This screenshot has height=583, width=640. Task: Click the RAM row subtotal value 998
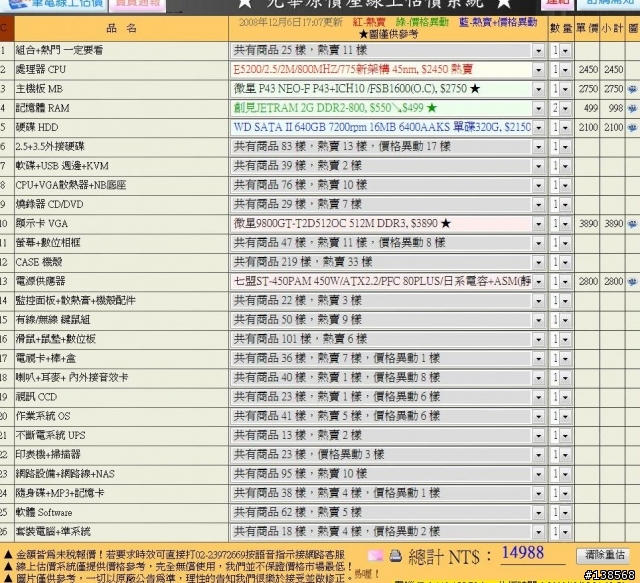[x=616, y=108]
